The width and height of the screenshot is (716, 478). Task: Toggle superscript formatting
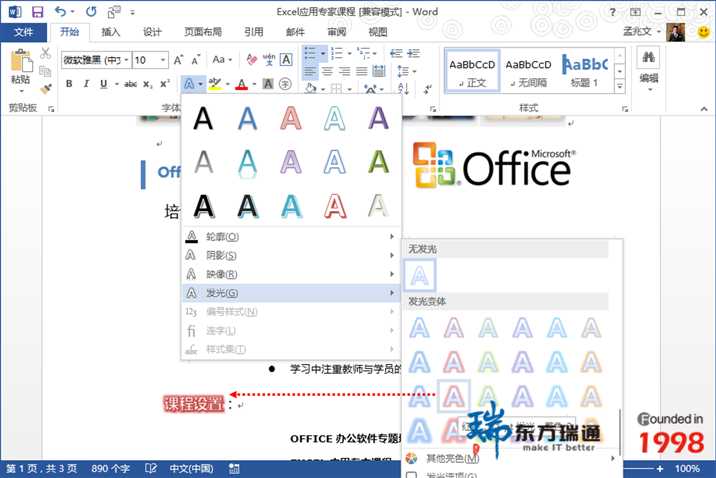165,84
